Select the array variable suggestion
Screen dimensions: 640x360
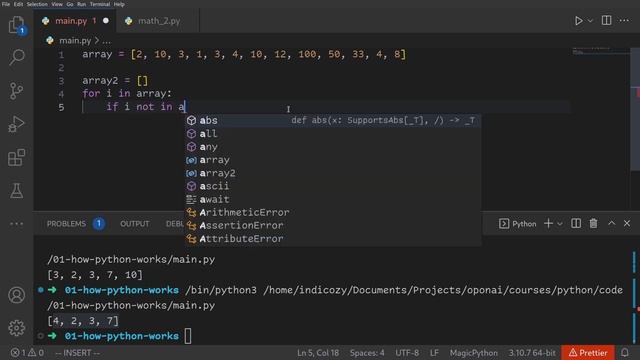point(332,160)
